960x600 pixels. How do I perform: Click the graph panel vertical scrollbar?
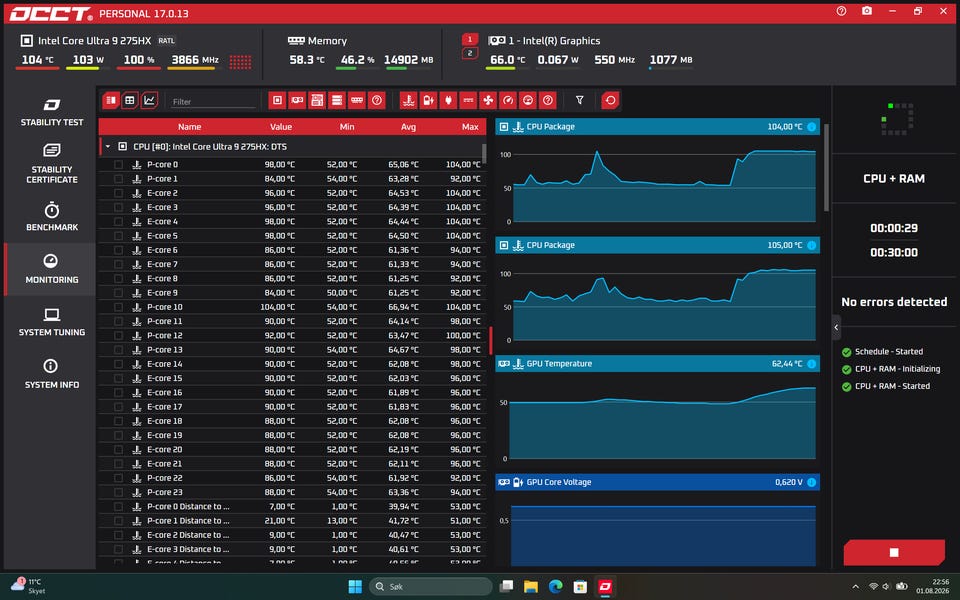tap(827, 167)
